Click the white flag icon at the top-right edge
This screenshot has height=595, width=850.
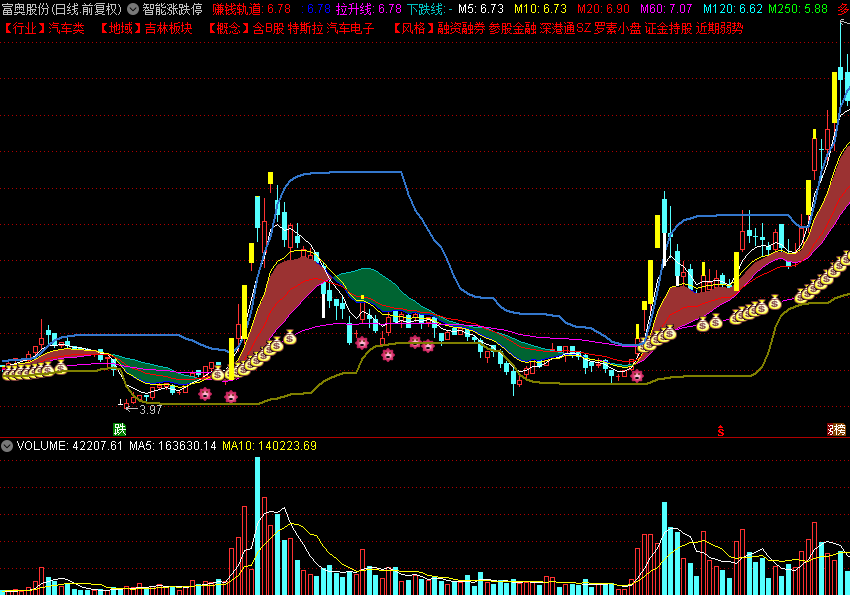tap(845, 24)
